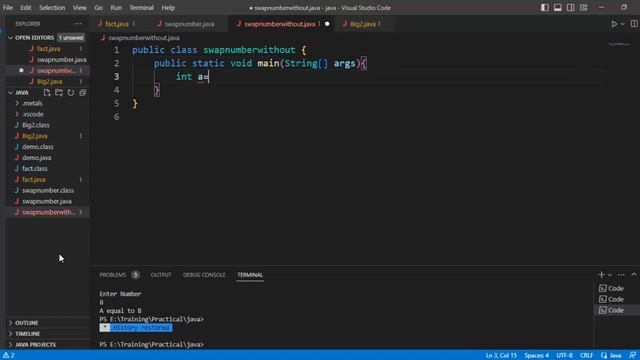Click the UTF-8 encoding status item
Screen dimensions: 640x360
point(564,356)
